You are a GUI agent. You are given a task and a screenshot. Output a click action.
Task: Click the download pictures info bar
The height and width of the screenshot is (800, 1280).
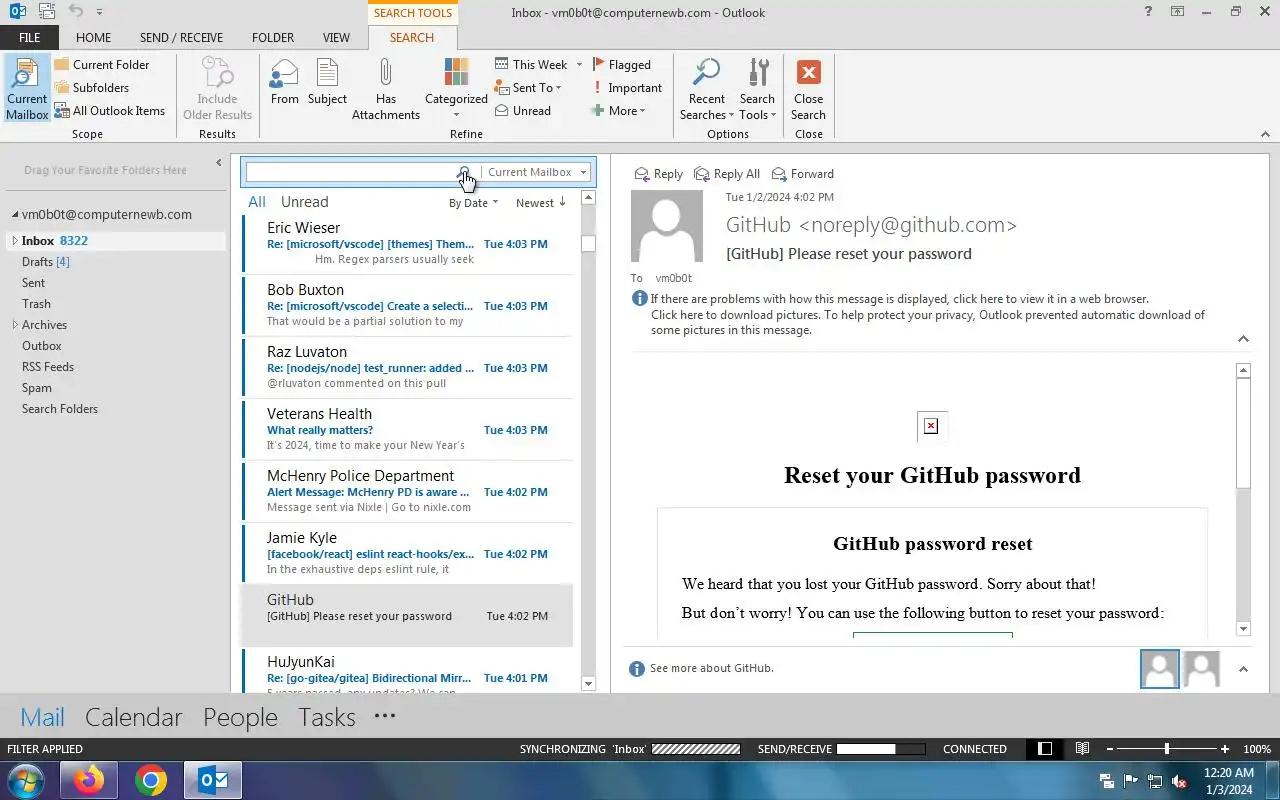click(x=927, y=322)
